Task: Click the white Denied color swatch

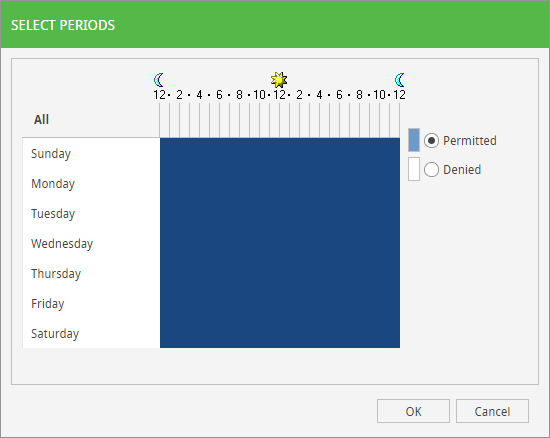Action: 414,169
